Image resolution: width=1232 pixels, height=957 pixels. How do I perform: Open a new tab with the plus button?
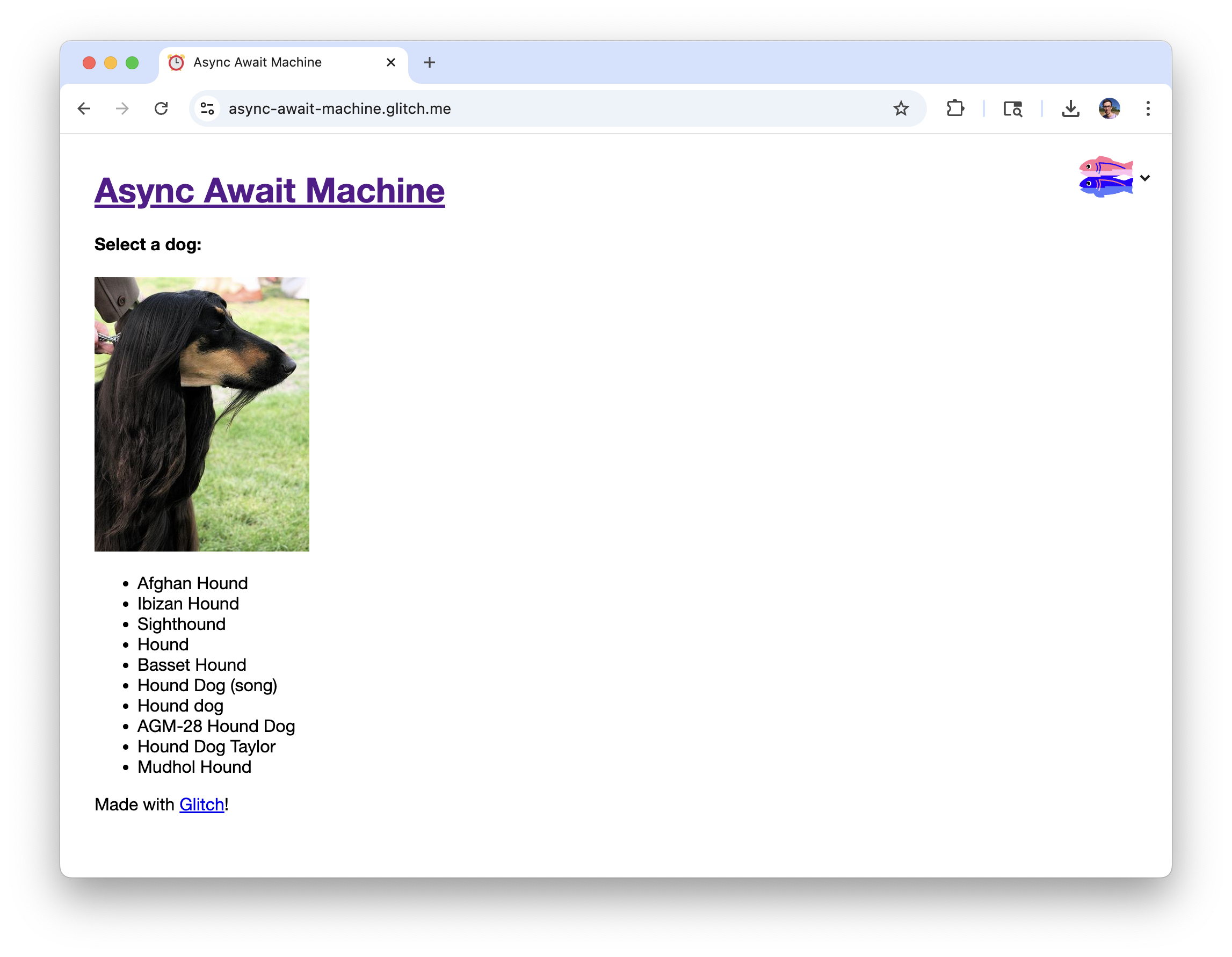[x=429, y=62]
